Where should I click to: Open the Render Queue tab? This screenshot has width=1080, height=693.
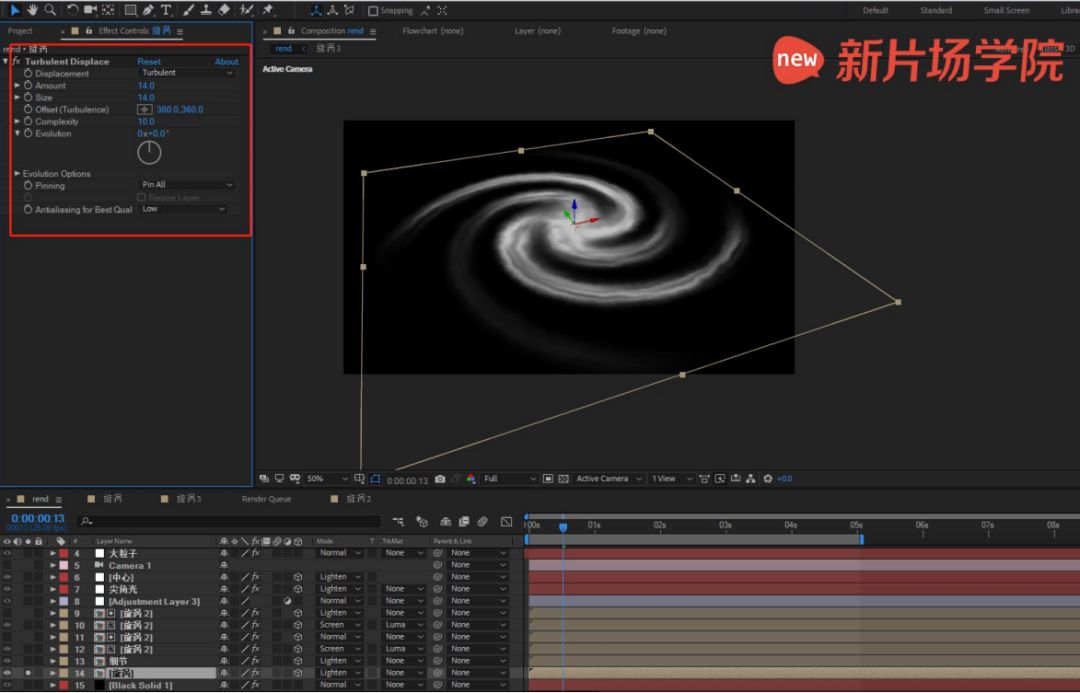tap(266, 499)
